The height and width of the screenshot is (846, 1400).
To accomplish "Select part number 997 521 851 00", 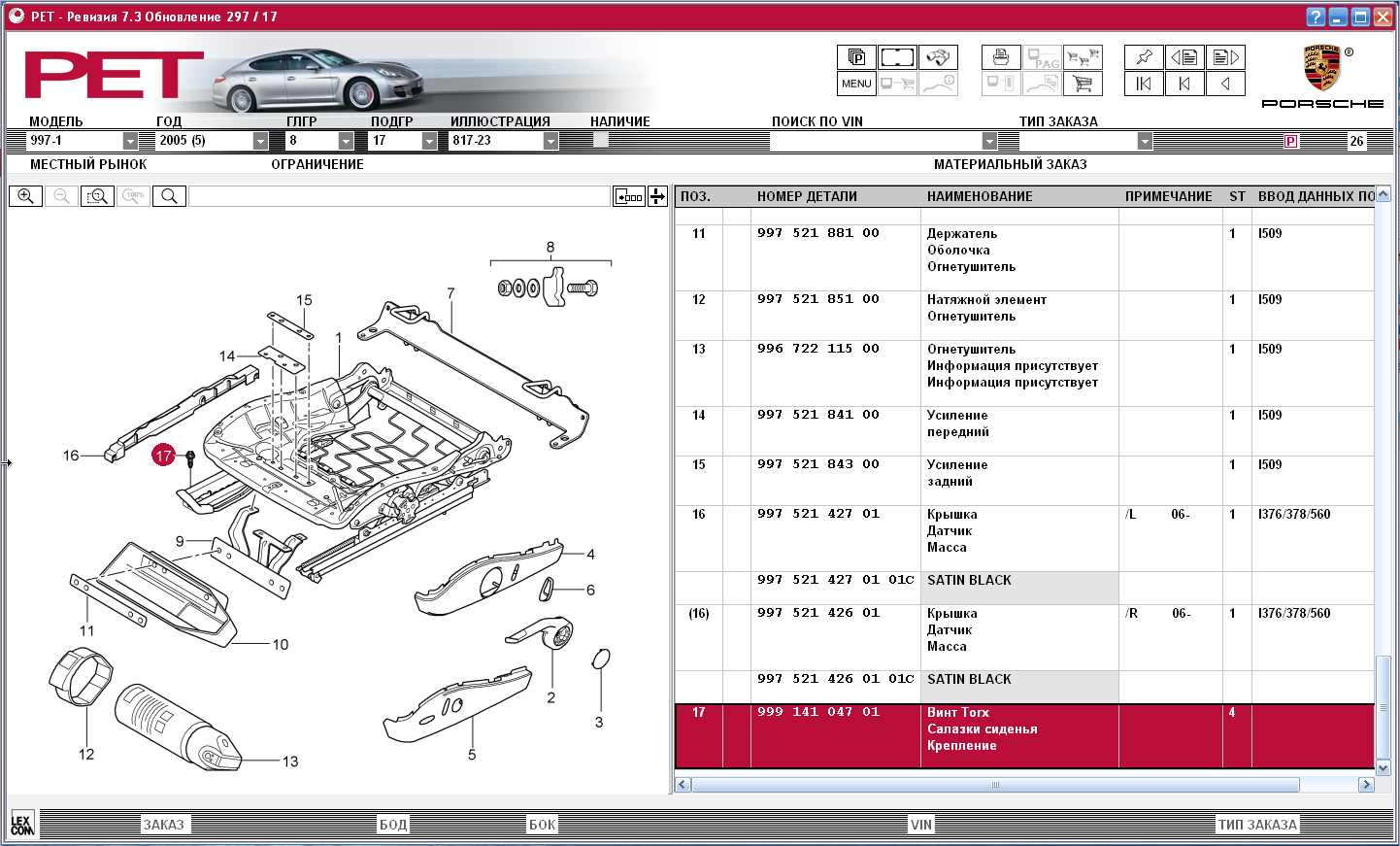I will tap(818, 299).
